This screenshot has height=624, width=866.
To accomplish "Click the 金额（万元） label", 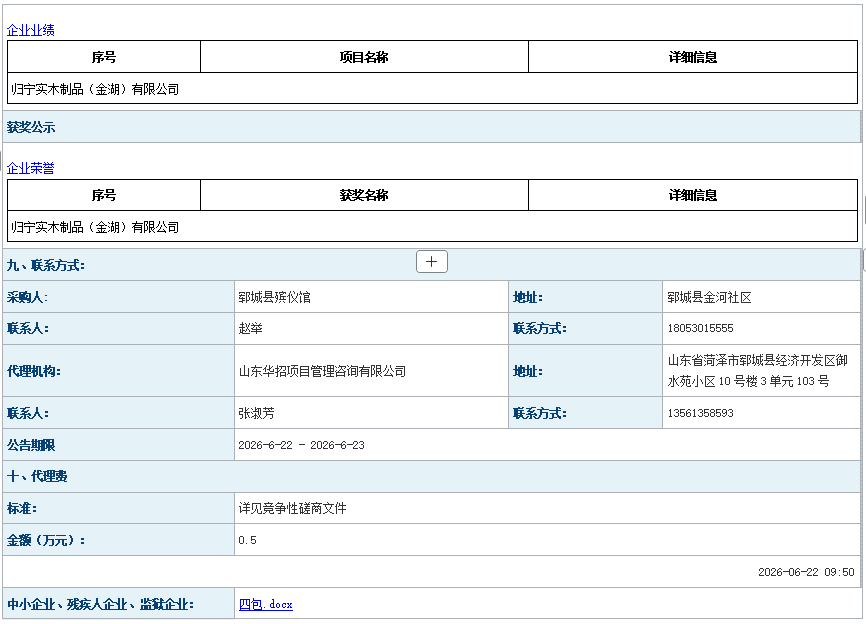I will pos(46,540).
